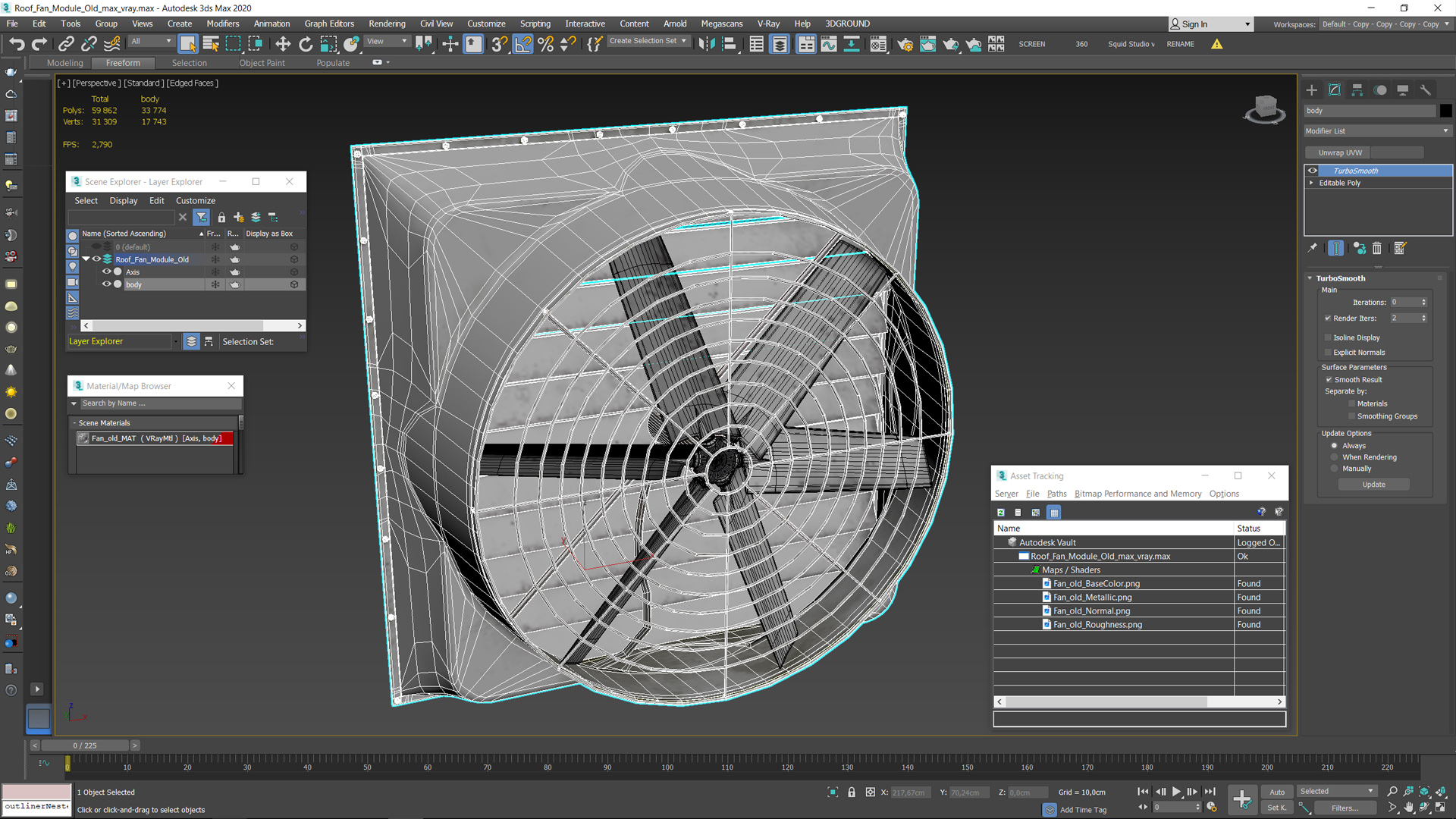Select the Rotate transform tool
Screen dimensions: 1456x819
pyautogui.click(x=306, y=44)
